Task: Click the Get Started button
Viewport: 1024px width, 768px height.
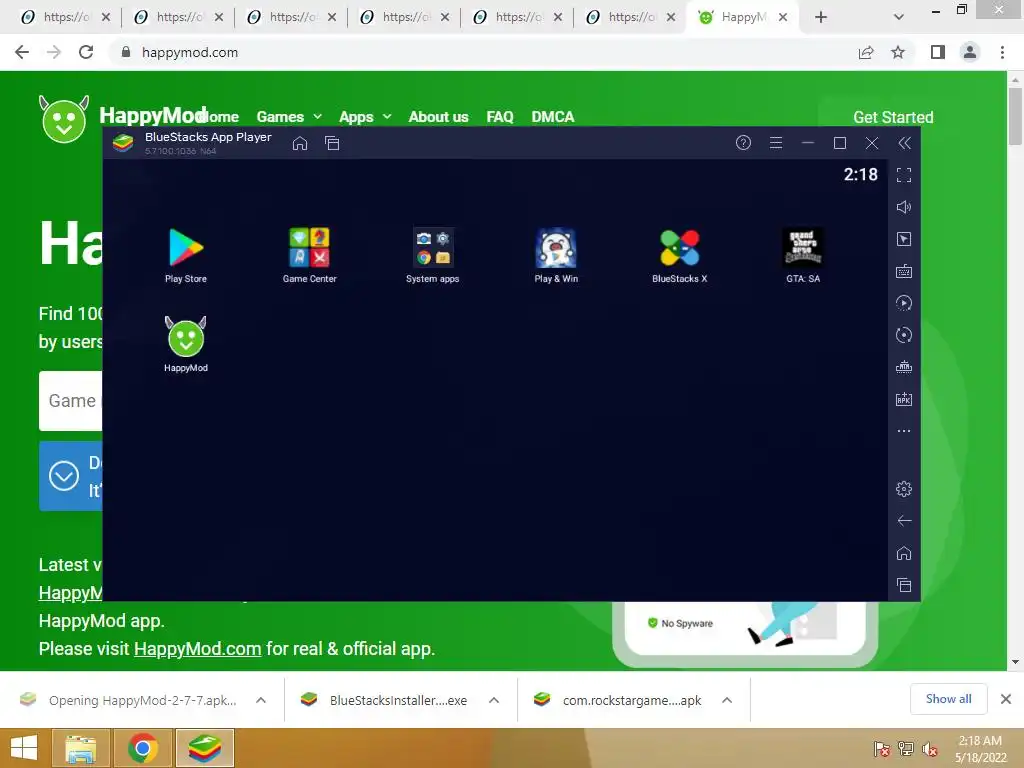Action: [893, 118]
